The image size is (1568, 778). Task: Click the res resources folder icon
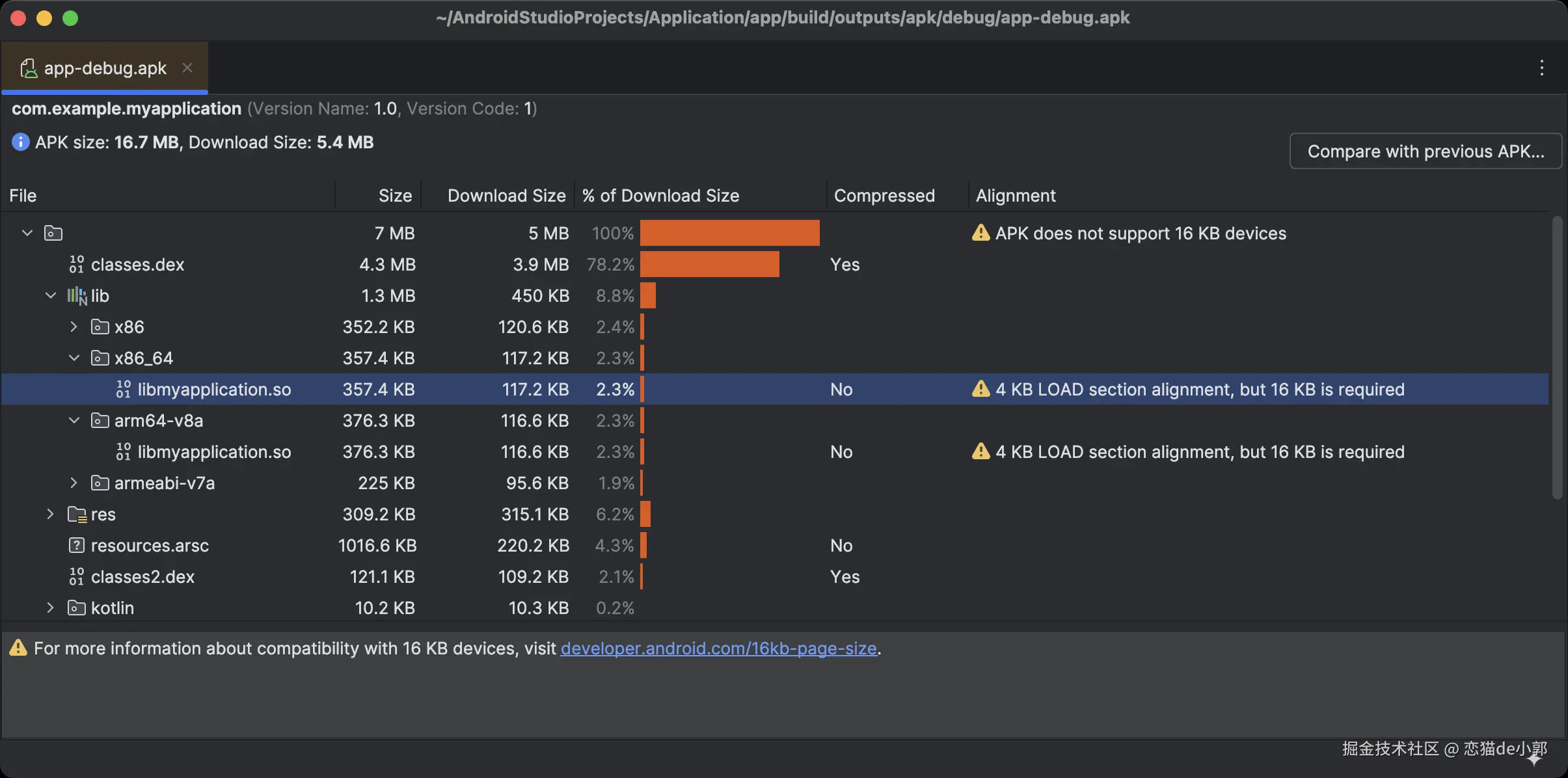pos(77,515)
